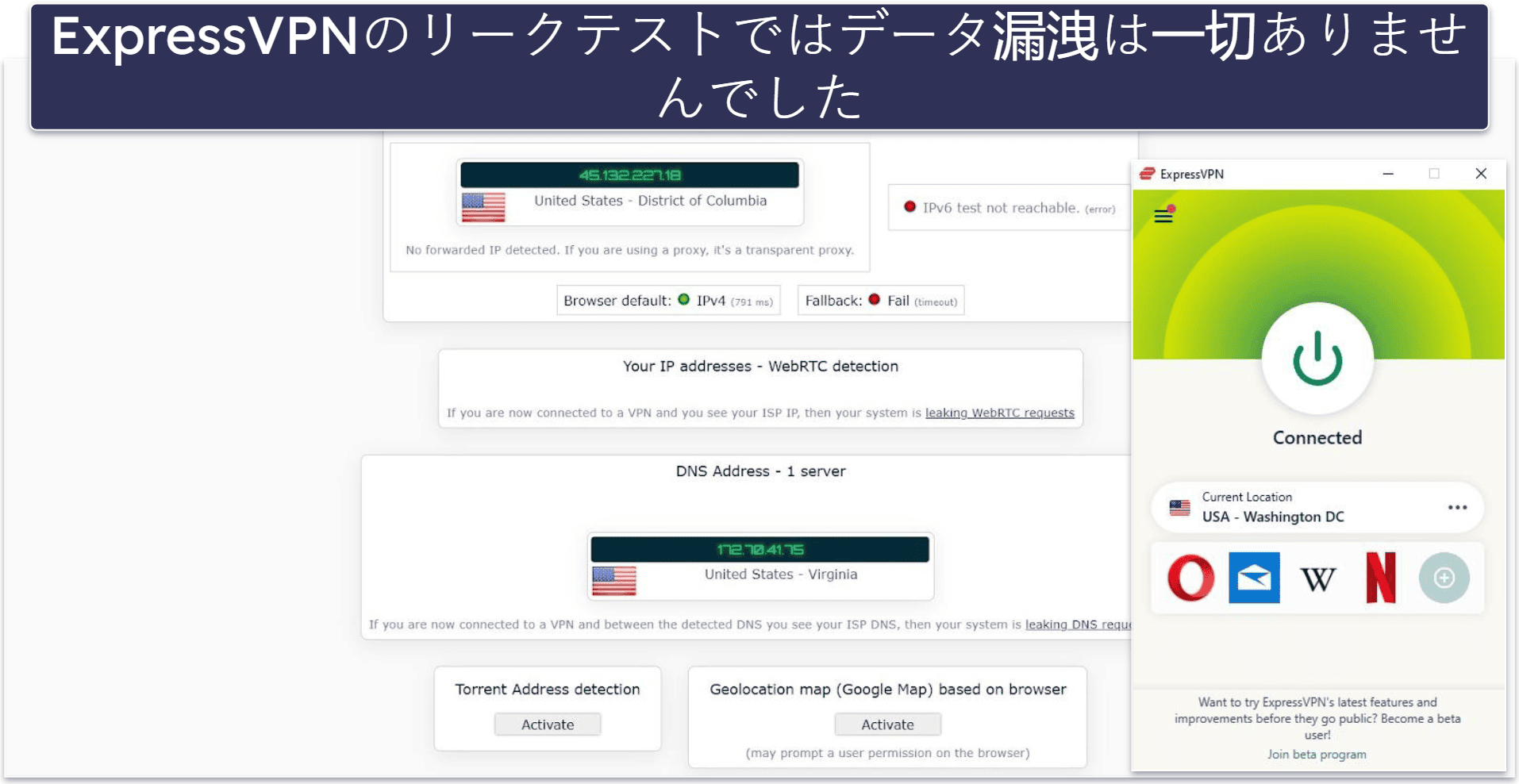The image size is (1519, 784).
Task: Launch the Netflix shortcut icon
Action: (x=1381, y=578)
